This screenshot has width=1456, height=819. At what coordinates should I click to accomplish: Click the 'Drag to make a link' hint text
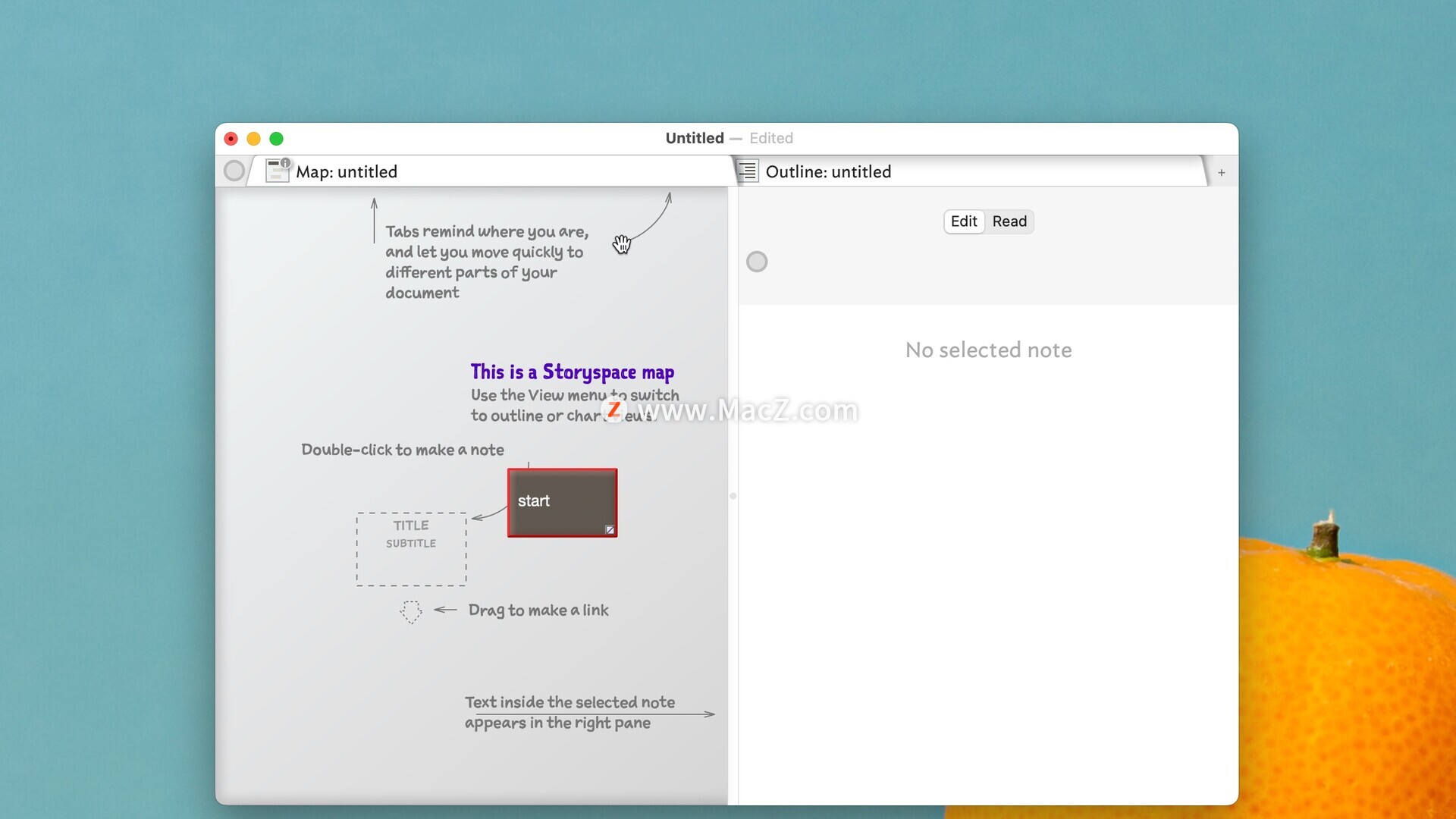[x=538, y=610]
